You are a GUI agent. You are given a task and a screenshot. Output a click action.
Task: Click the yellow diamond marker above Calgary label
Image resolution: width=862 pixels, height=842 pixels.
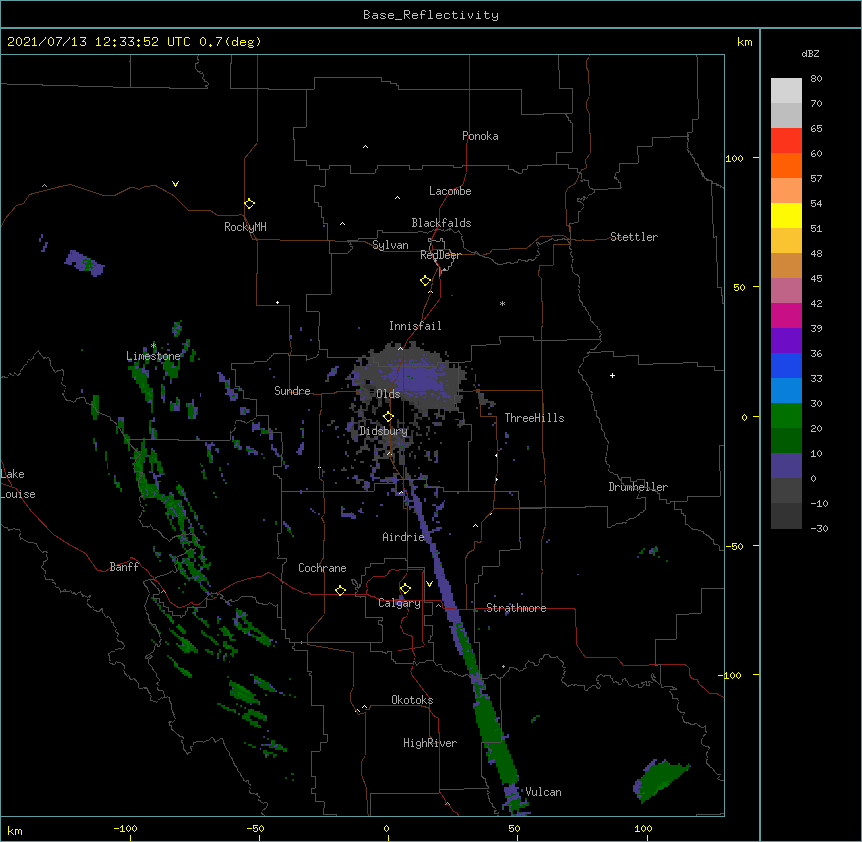(405, 589)
